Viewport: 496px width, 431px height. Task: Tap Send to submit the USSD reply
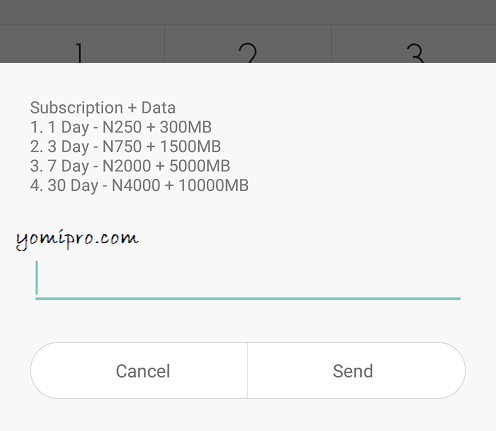[x=357, y=370]
